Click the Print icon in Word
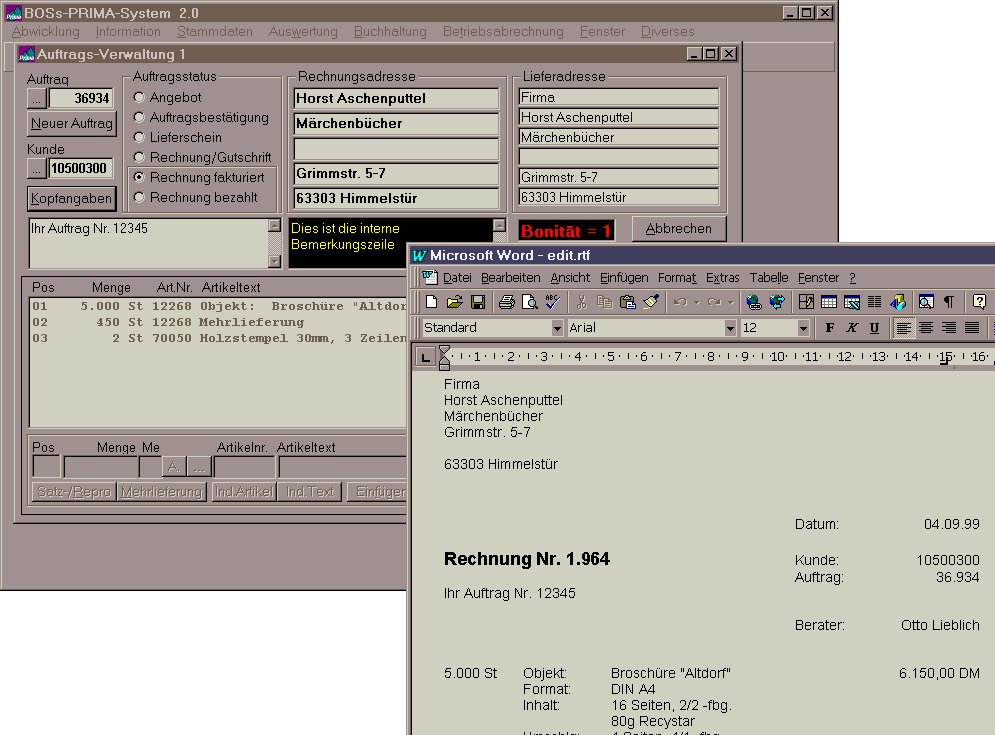Viewport: 995px width, 735px height. tap(506, 302)
